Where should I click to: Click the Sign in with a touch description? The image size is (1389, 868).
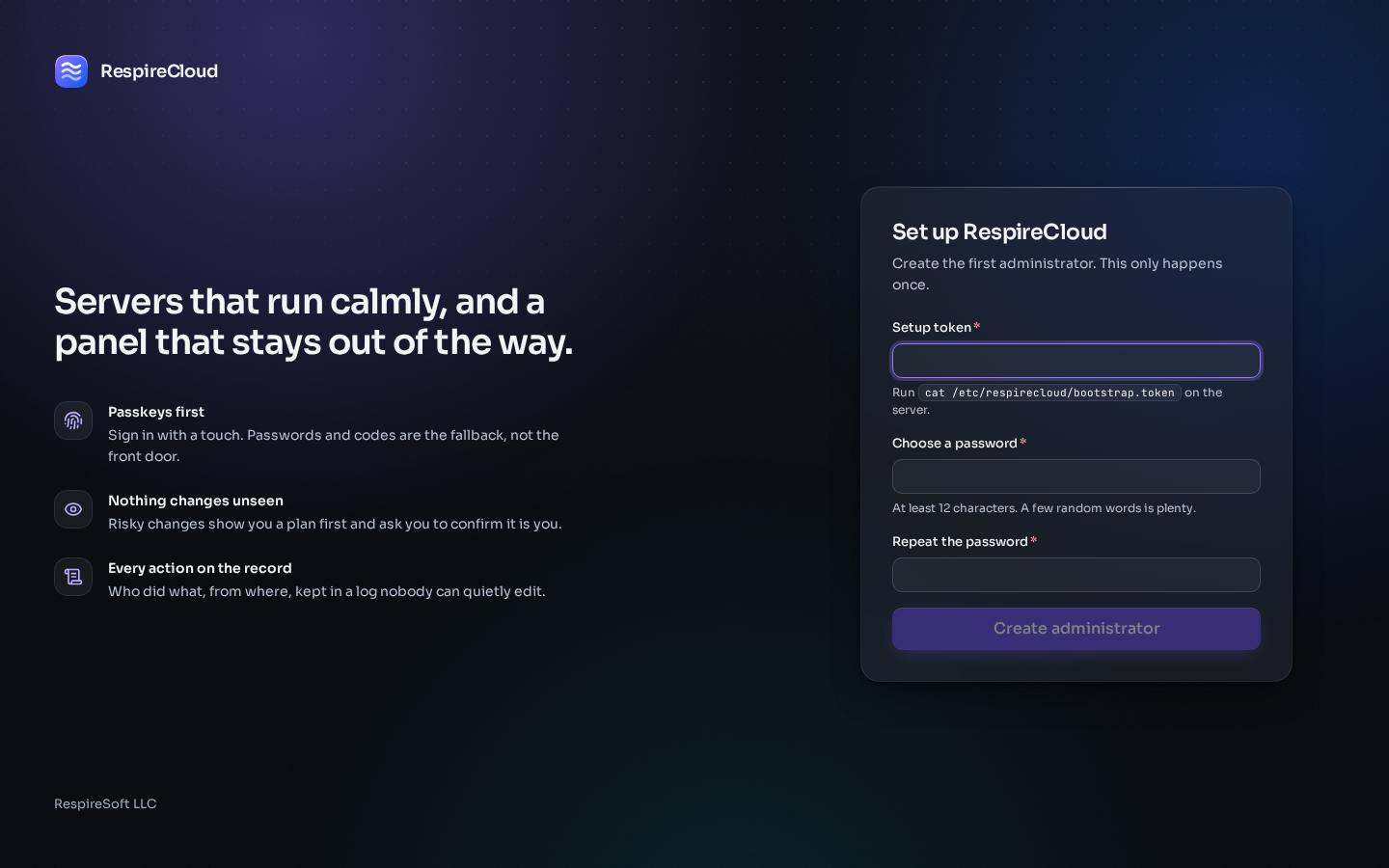[x=334, y=446]
